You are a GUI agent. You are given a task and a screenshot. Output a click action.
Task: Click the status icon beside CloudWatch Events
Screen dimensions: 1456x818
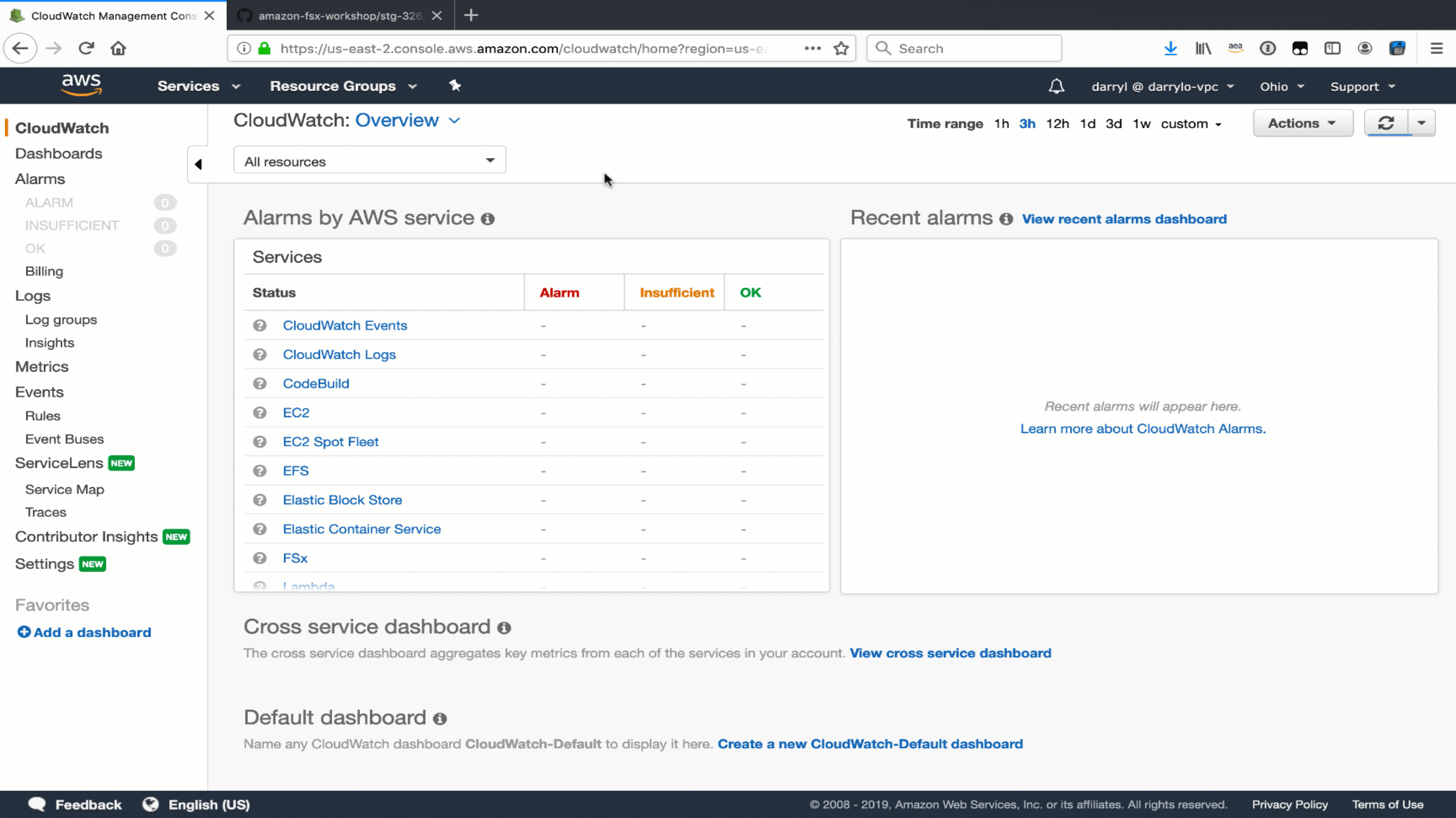pos(259,325)
